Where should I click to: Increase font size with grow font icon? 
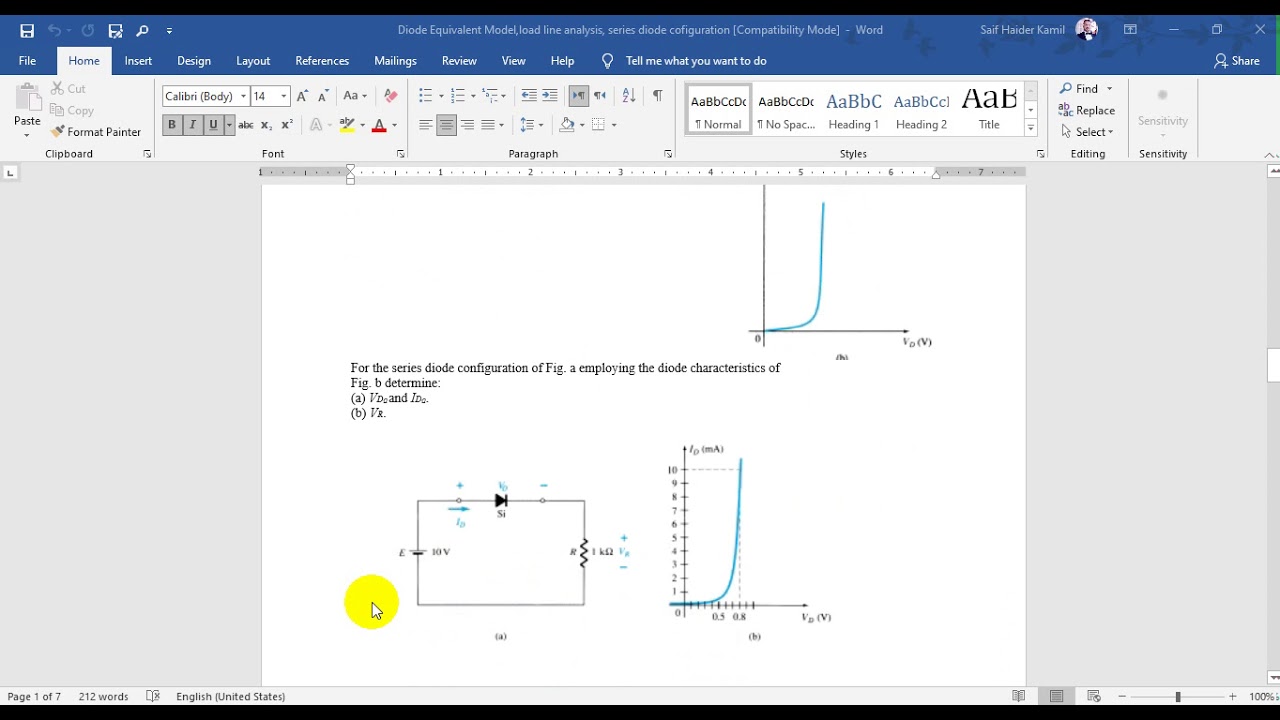[302, 96]
